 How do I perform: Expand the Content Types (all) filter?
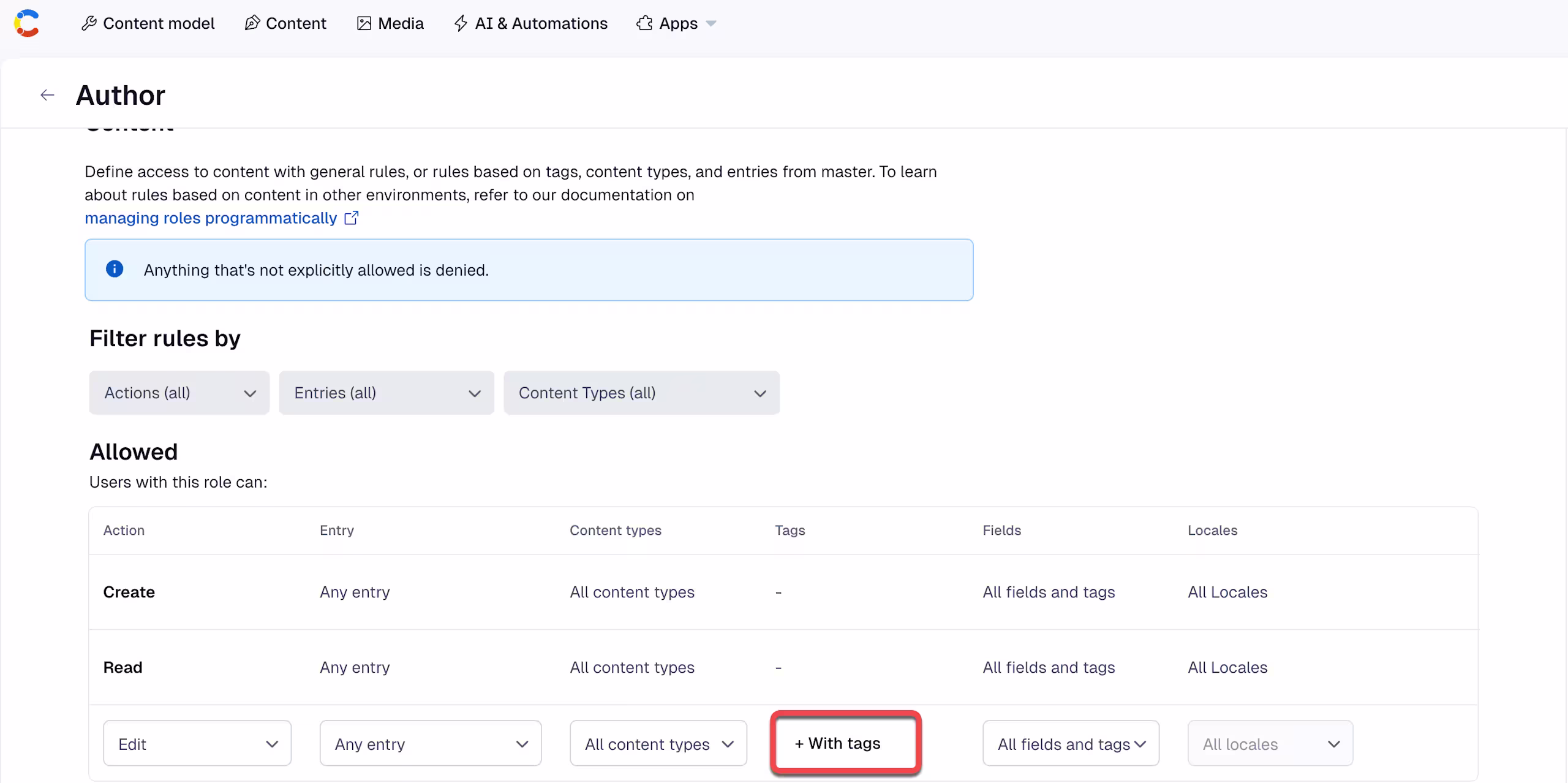coord(641,393)
